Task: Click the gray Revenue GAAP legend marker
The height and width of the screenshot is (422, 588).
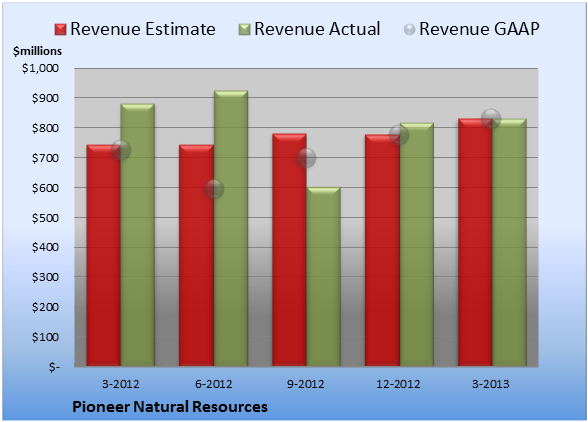Action: (x=410, y=30)
